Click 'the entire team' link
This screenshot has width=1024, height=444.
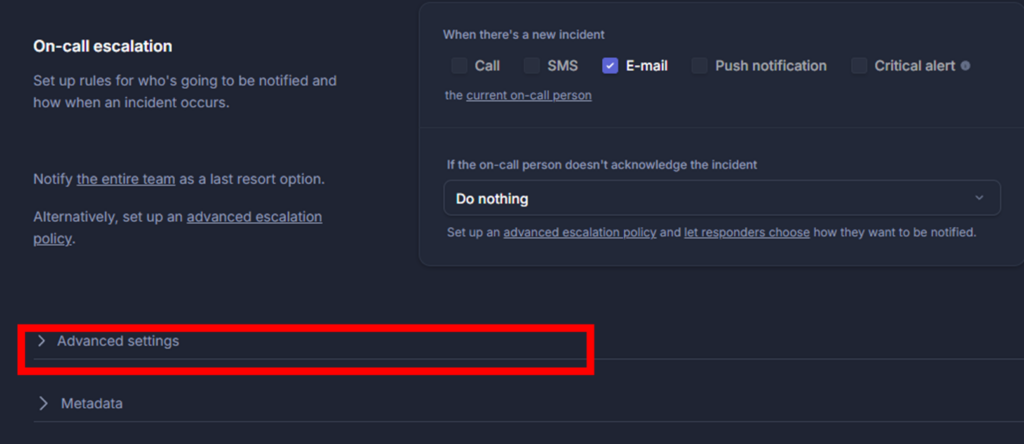[126, 179]
